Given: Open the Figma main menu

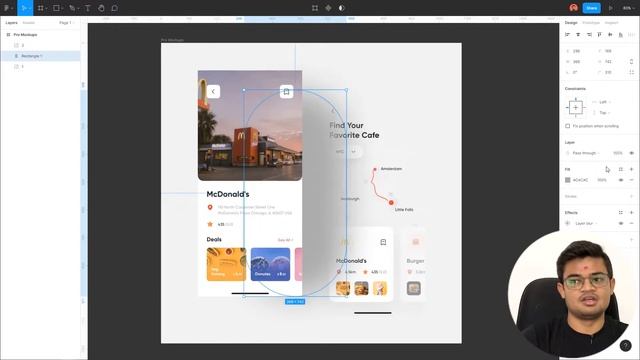Looking at the screenshot, I should [x=7, y=8].
